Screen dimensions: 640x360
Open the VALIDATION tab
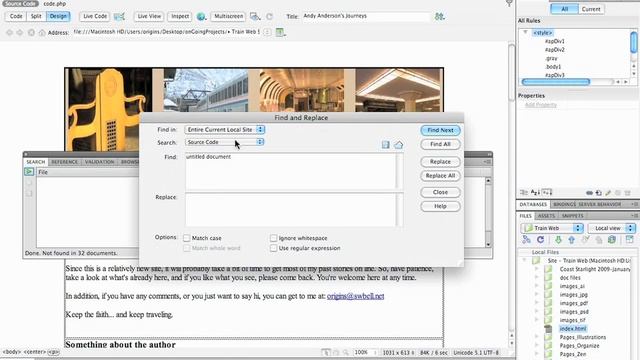[99, 162]
